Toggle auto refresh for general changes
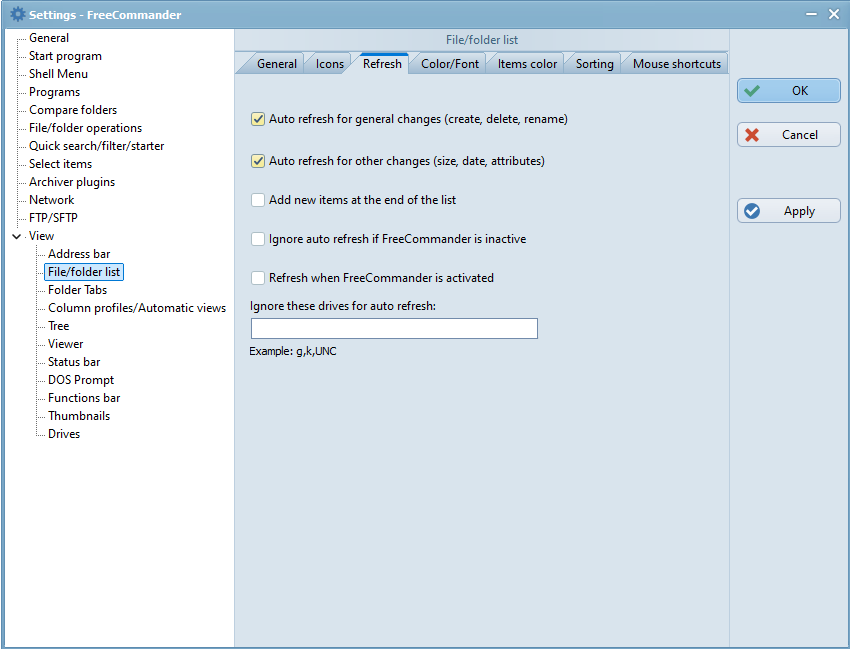This screenshot has height=649, width=850. click(x=258, y=119)
